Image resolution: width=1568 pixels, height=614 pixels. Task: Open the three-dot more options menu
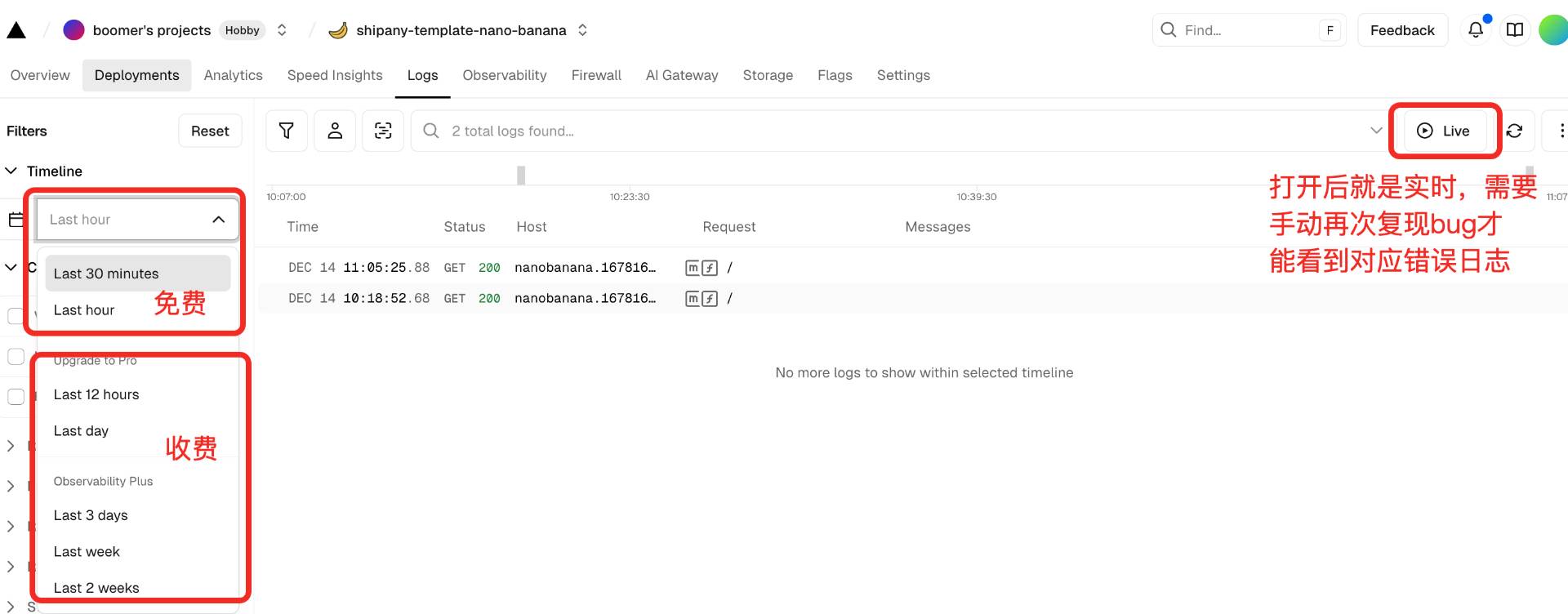pos(1561,131)
